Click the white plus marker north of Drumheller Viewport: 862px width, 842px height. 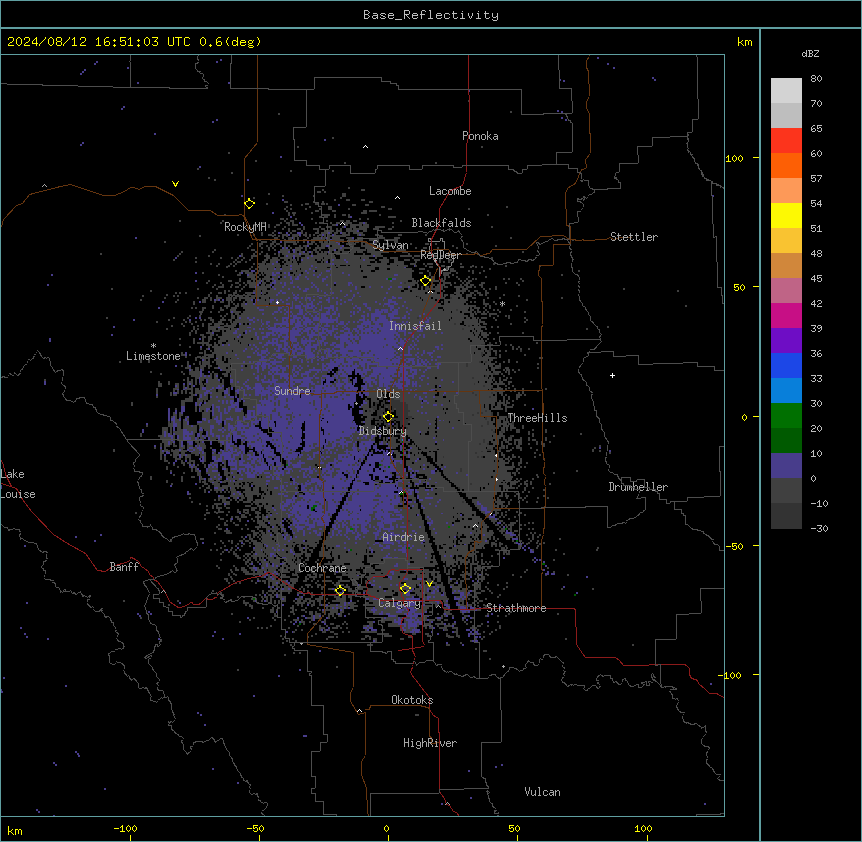coord(612,375)
